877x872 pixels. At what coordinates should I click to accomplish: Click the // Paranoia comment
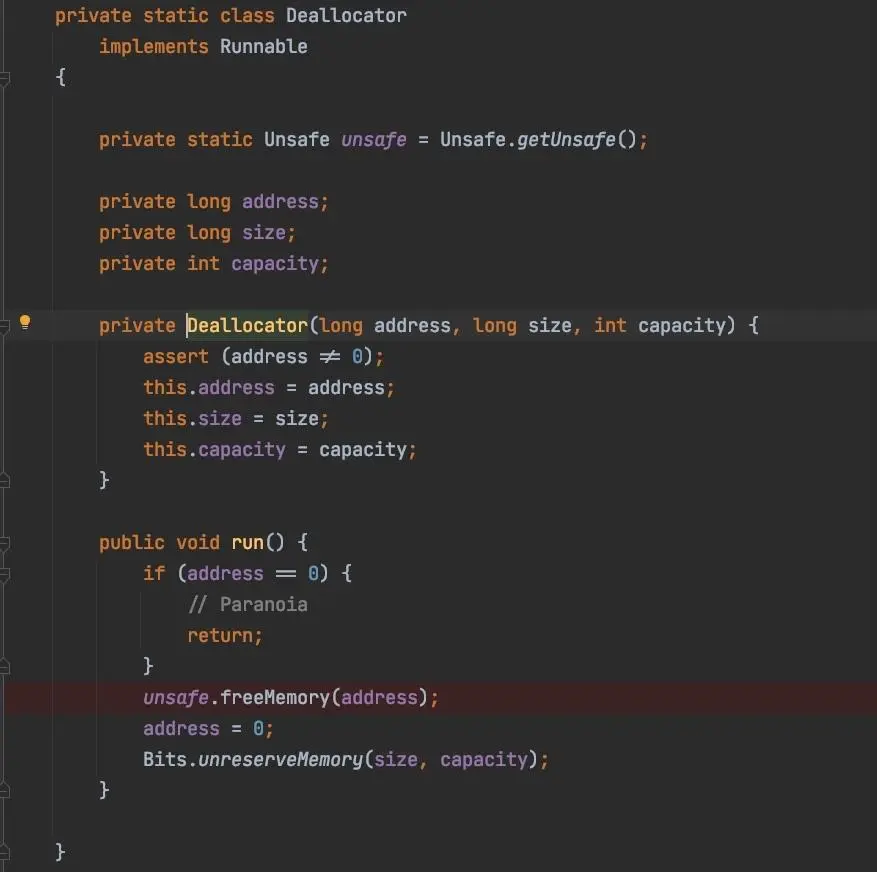(248, 605)
